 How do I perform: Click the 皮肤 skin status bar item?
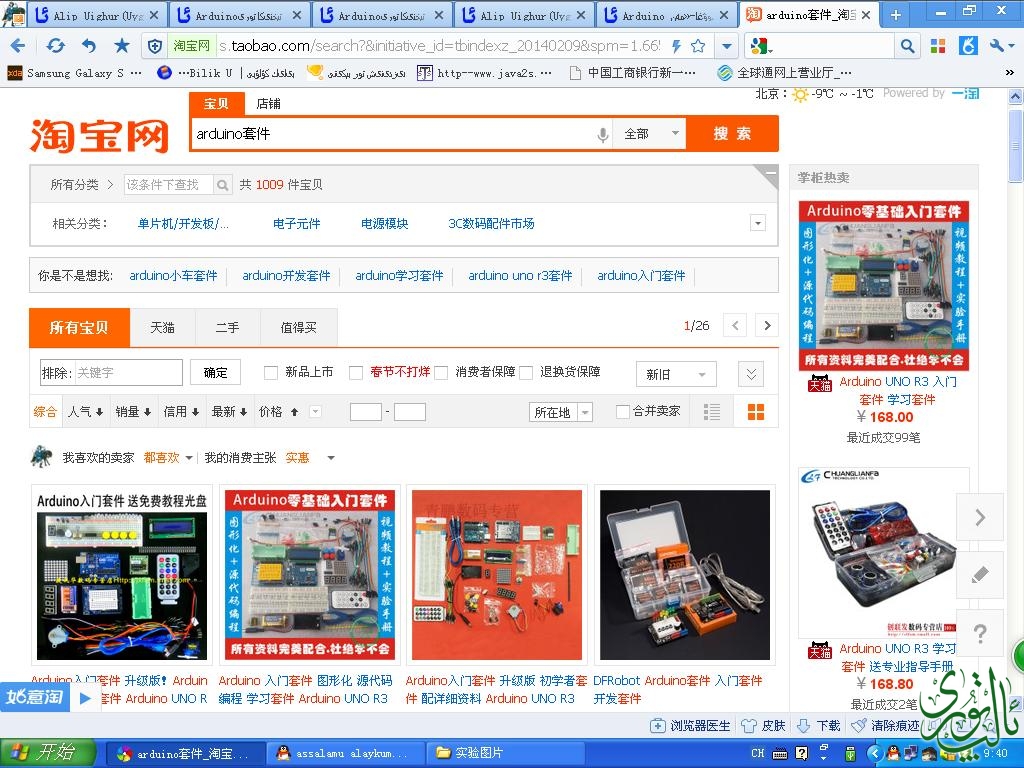[763, 726]
